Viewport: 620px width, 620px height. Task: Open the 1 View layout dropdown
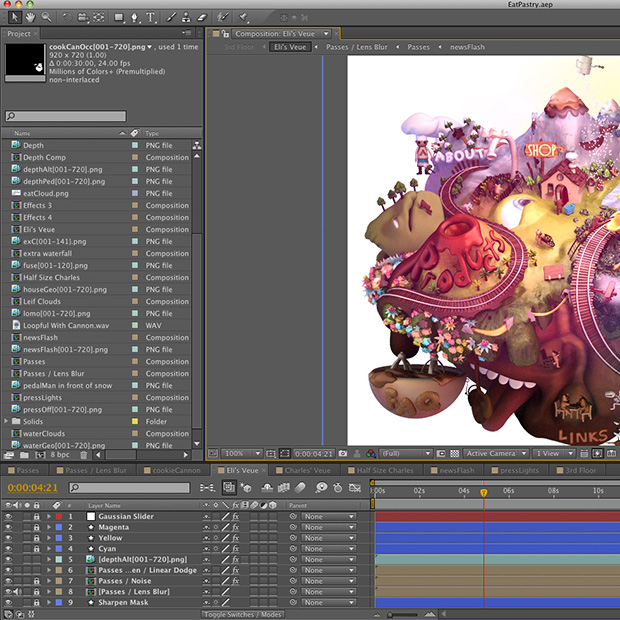point(553,454)
